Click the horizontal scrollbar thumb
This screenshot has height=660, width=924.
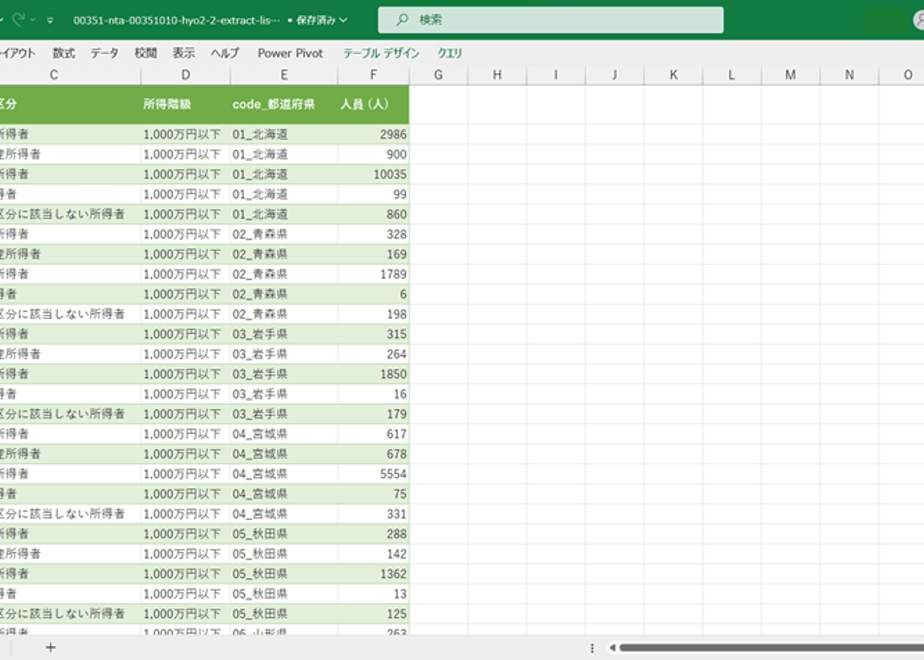771,648
